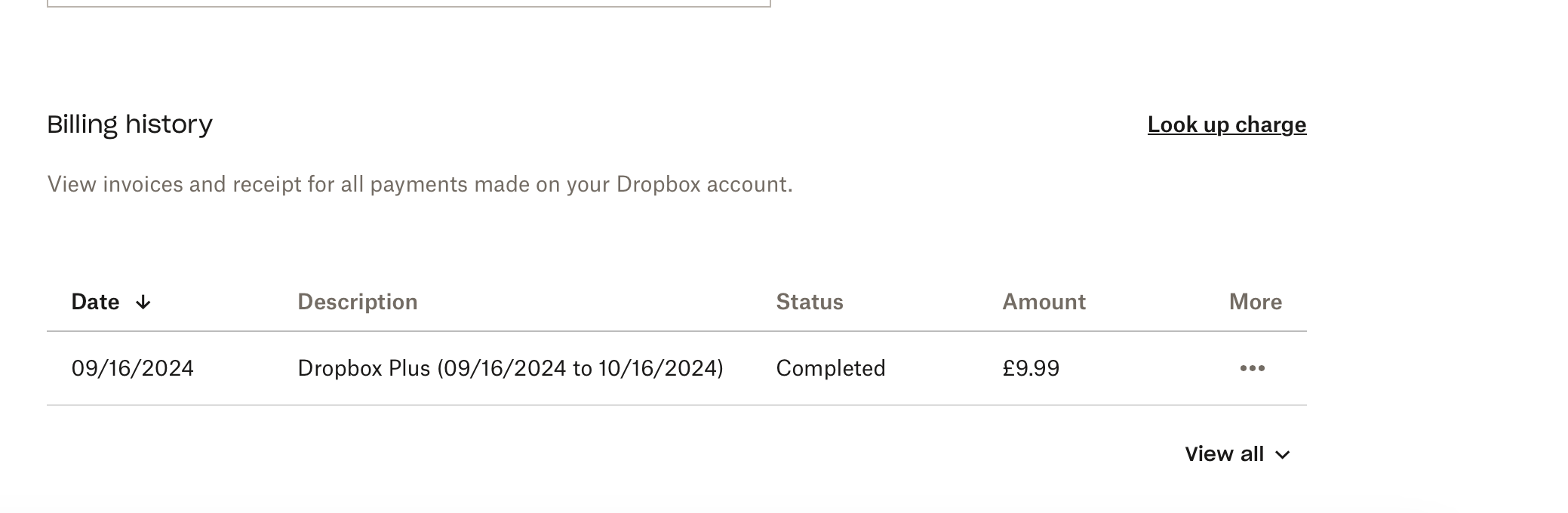Click the Dropbox Plus description text
Viewport: 1568px width, 513px height.
[364, 368]
